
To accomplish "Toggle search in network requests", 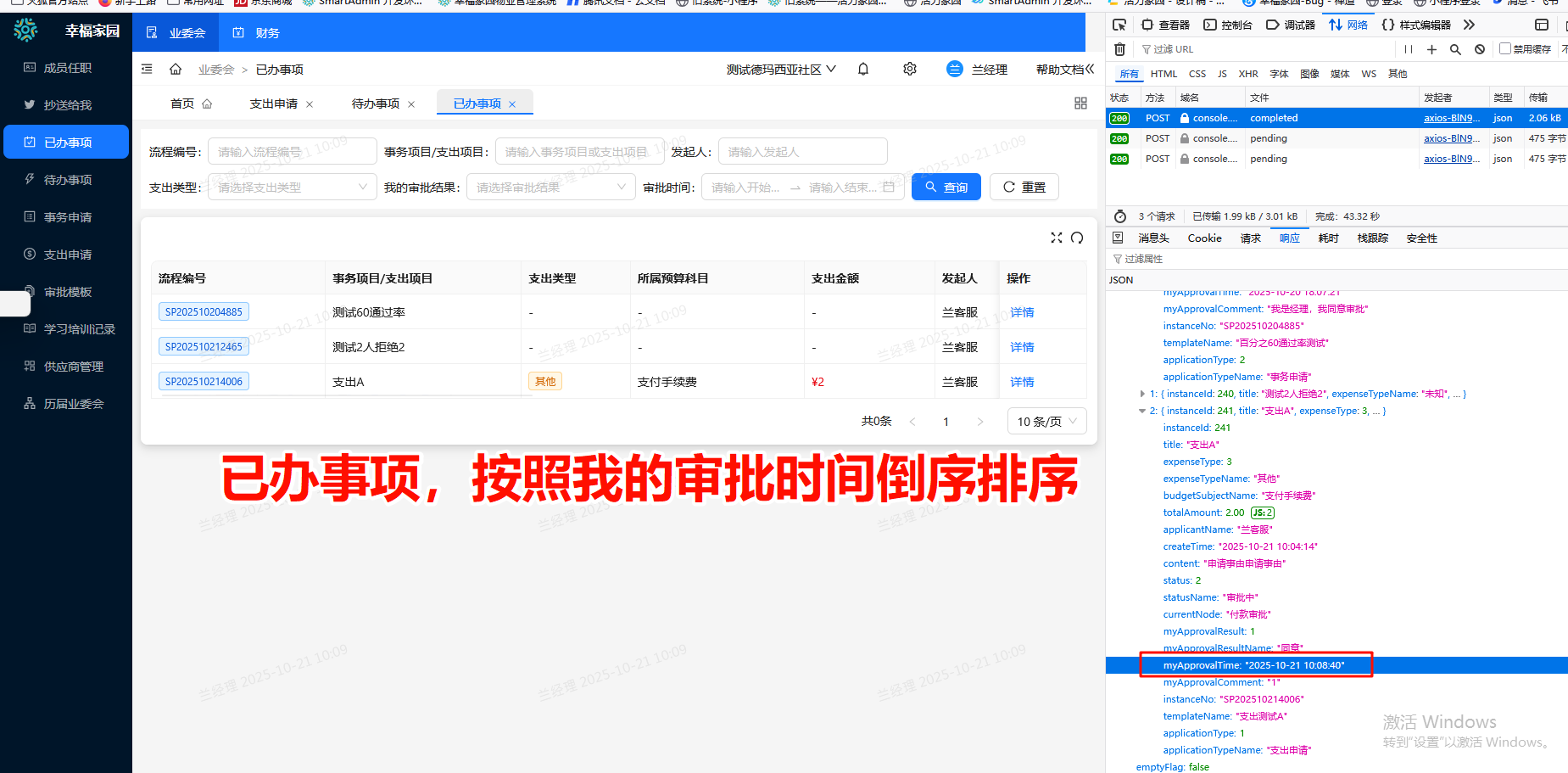I will (1456, 48).
